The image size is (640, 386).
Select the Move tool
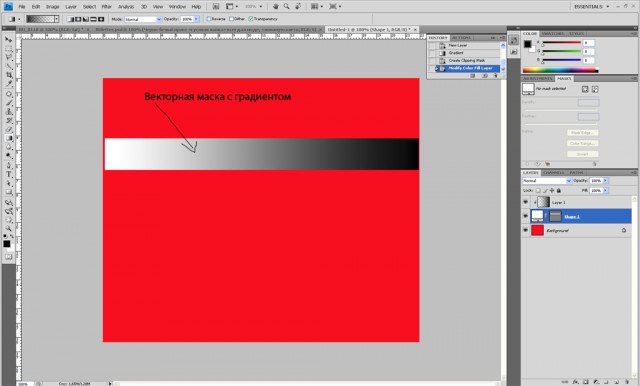tap(8, 40)
